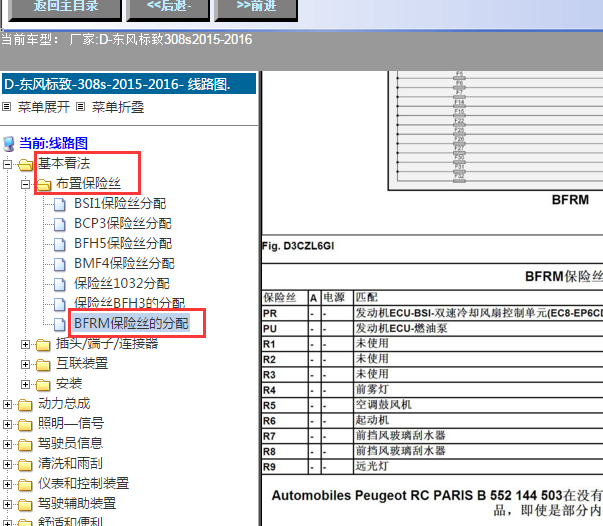The width and height of the screenshot is (603, 526).
Task: Expand the 插头/端子/连接器 folder
Action: click(25, 345)
